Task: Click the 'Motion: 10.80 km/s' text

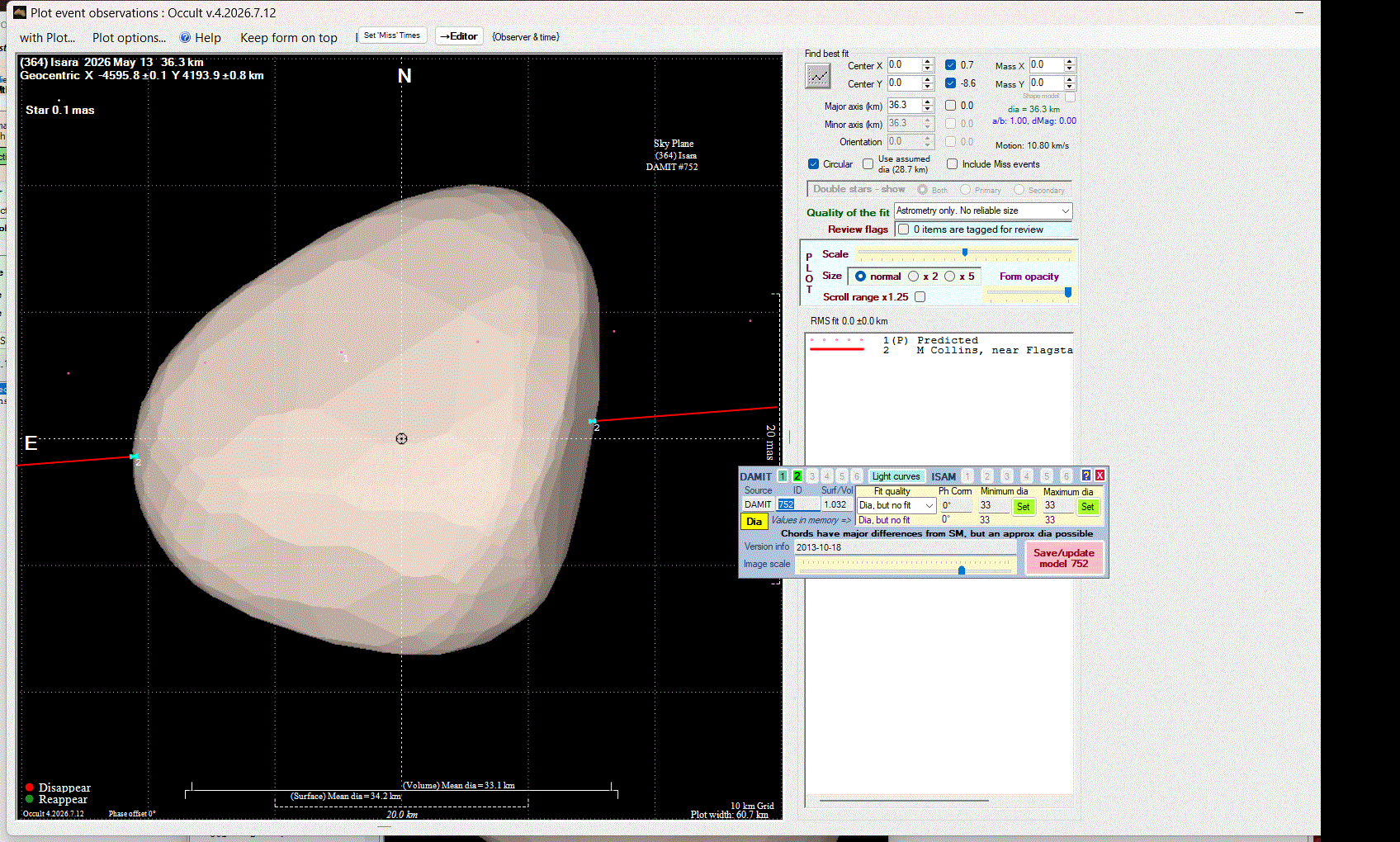Action: [1032, 145]
